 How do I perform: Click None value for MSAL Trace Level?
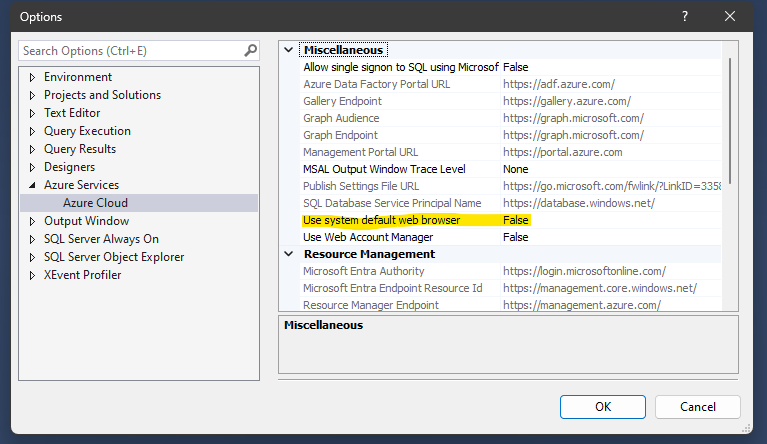click(516, 169)
